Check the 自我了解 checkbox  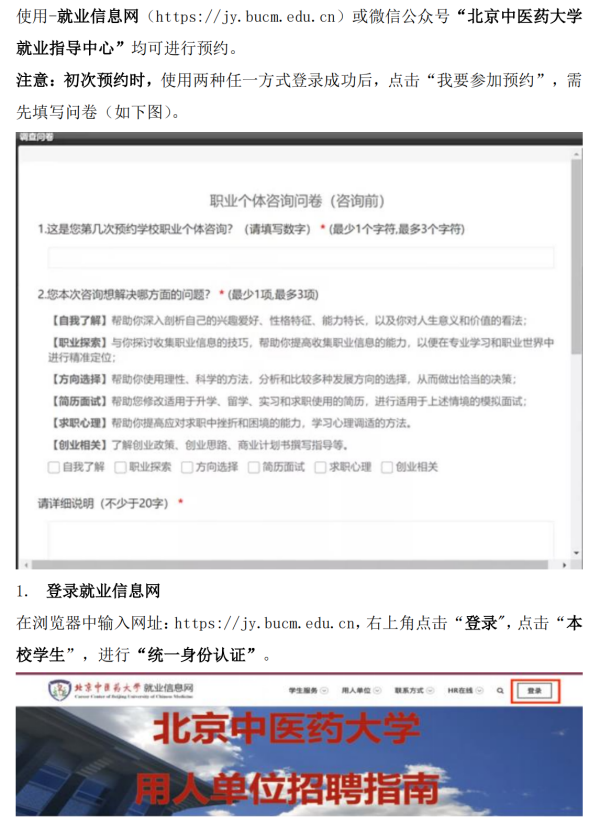54,466
